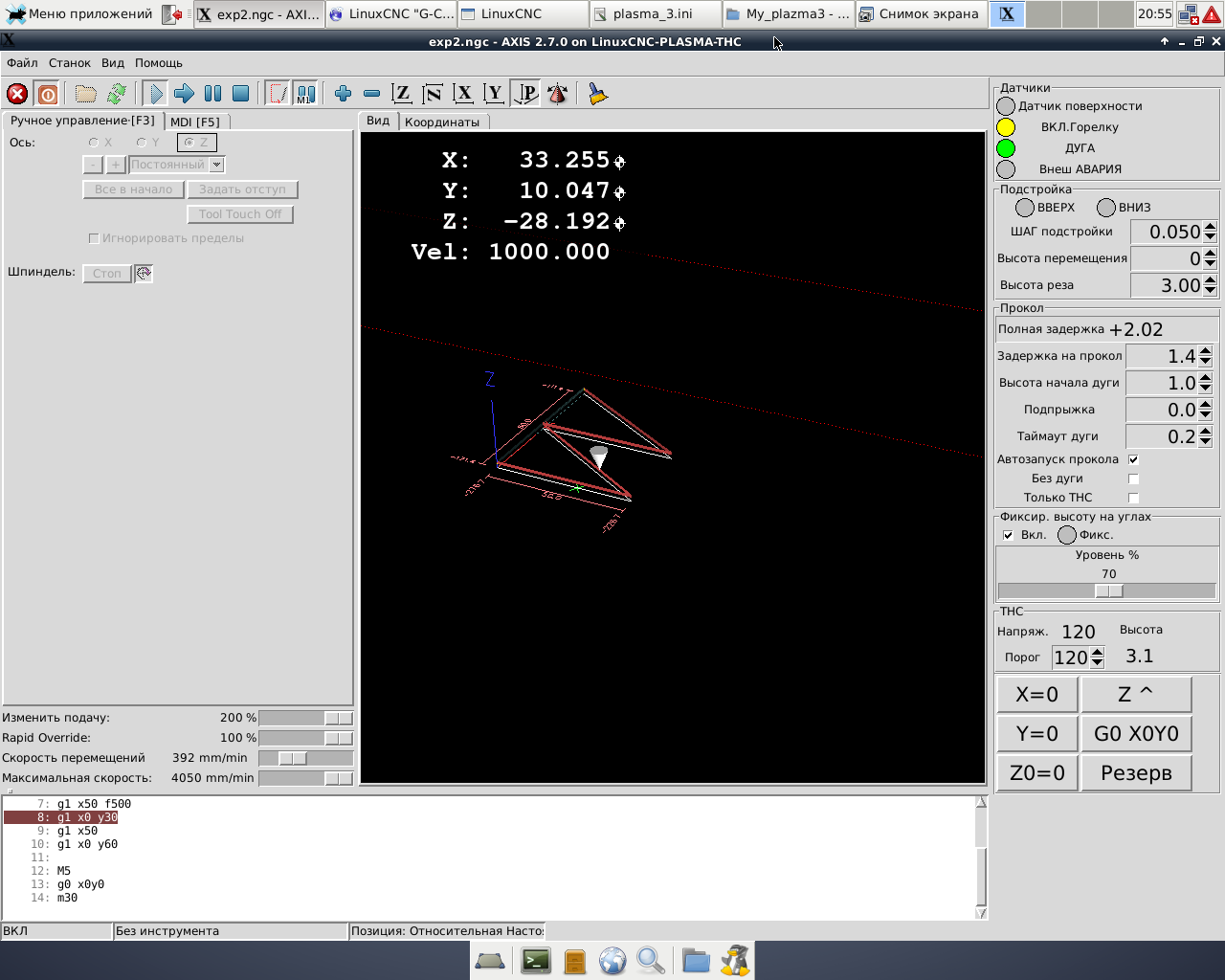
Task: Toggle the machine power icon
Action: coord(47,94)
